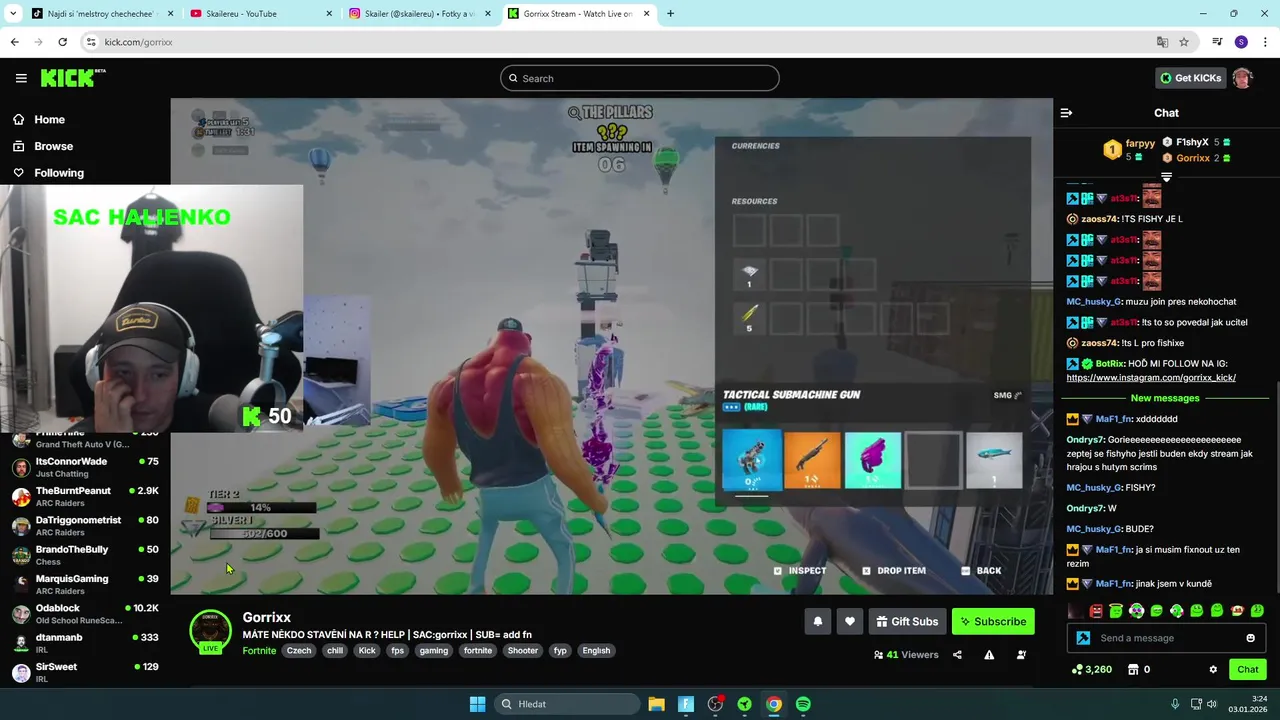This screenshot has height=720, width=1280.
Task: Open the tab search dropdown arrow in Chrome
Action: coord(12,14)
